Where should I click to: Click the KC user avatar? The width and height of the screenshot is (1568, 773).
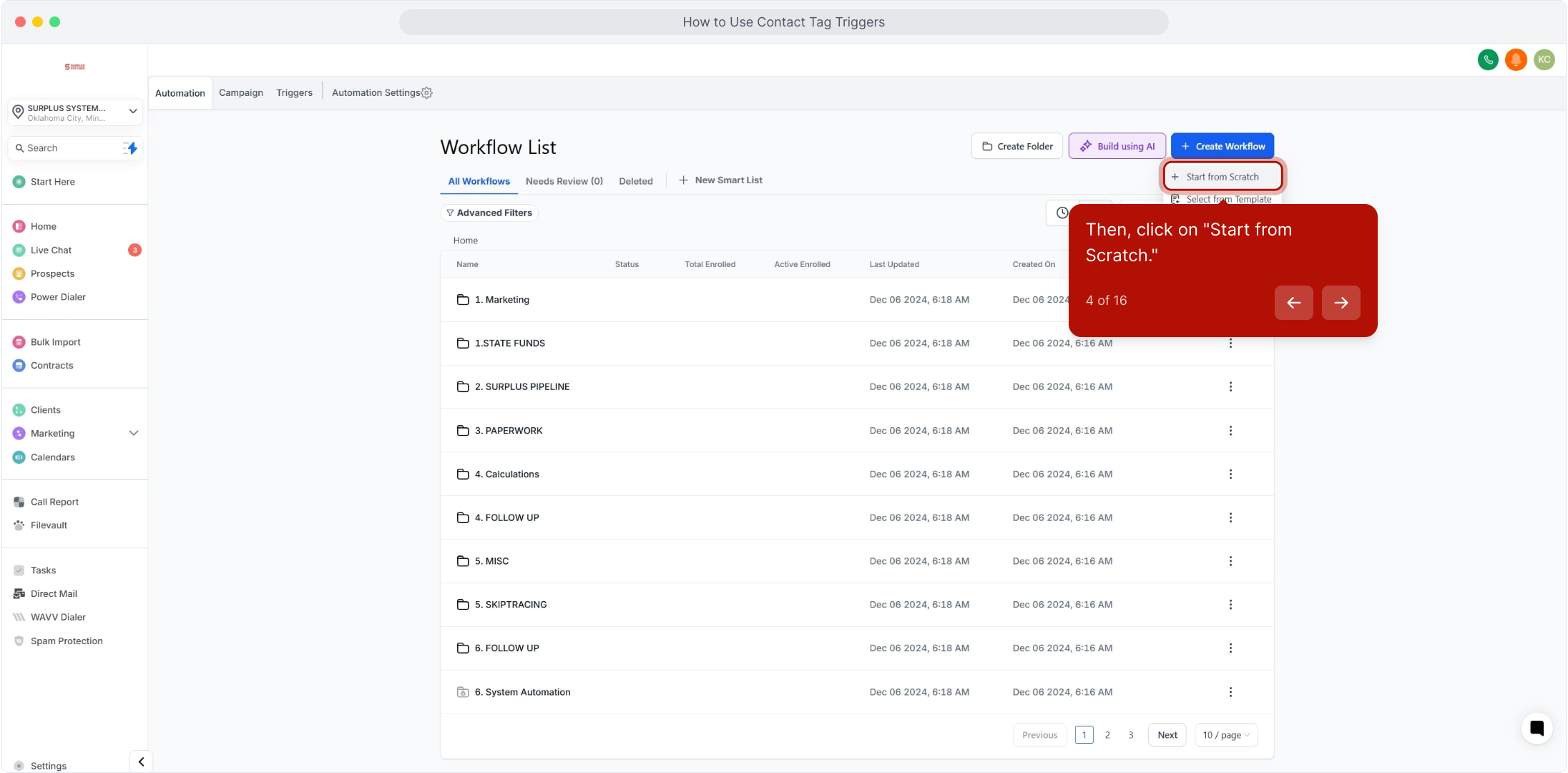[1544, 60]
